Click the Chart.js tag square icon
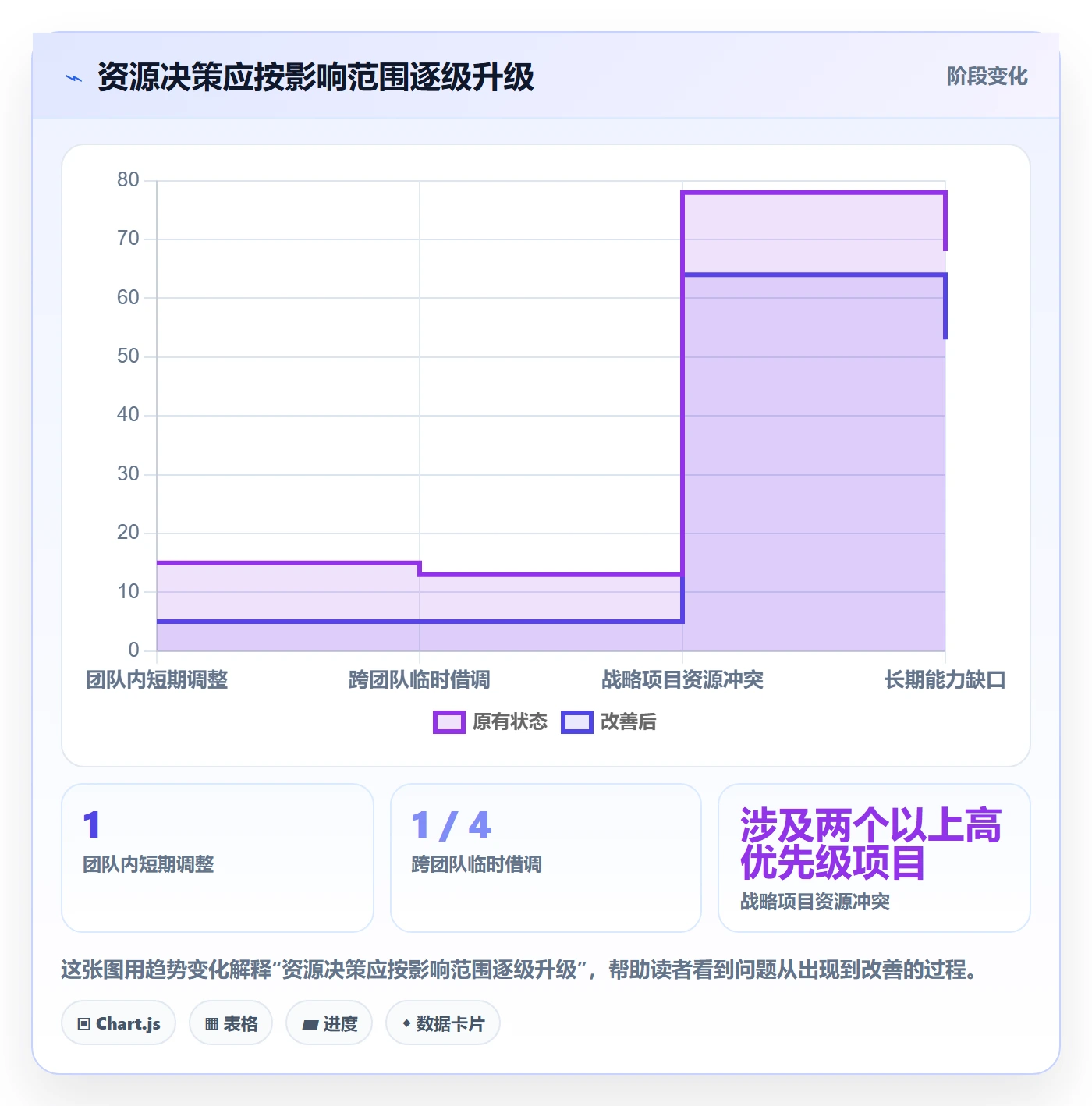The width and height of the screenshot is (1092, 1106). click(84, 1024)
